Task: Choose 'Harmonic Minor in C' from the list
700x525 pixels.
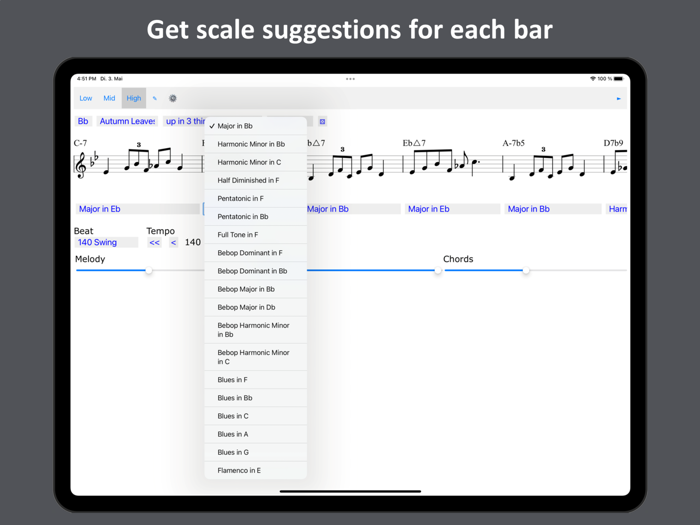Action: [x=255, y=162]
